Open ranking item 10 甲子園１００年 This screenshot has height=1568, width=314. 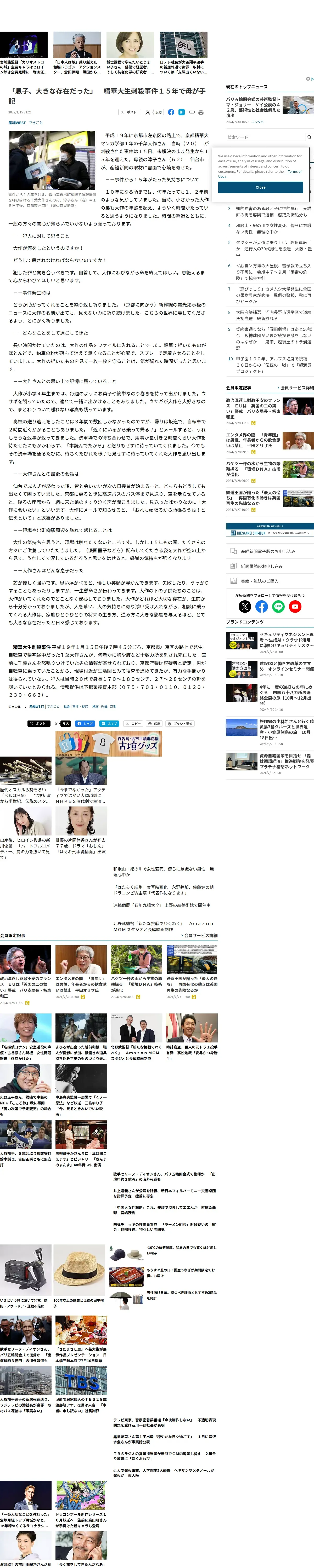pyautogui.click(x=273, y=365)
